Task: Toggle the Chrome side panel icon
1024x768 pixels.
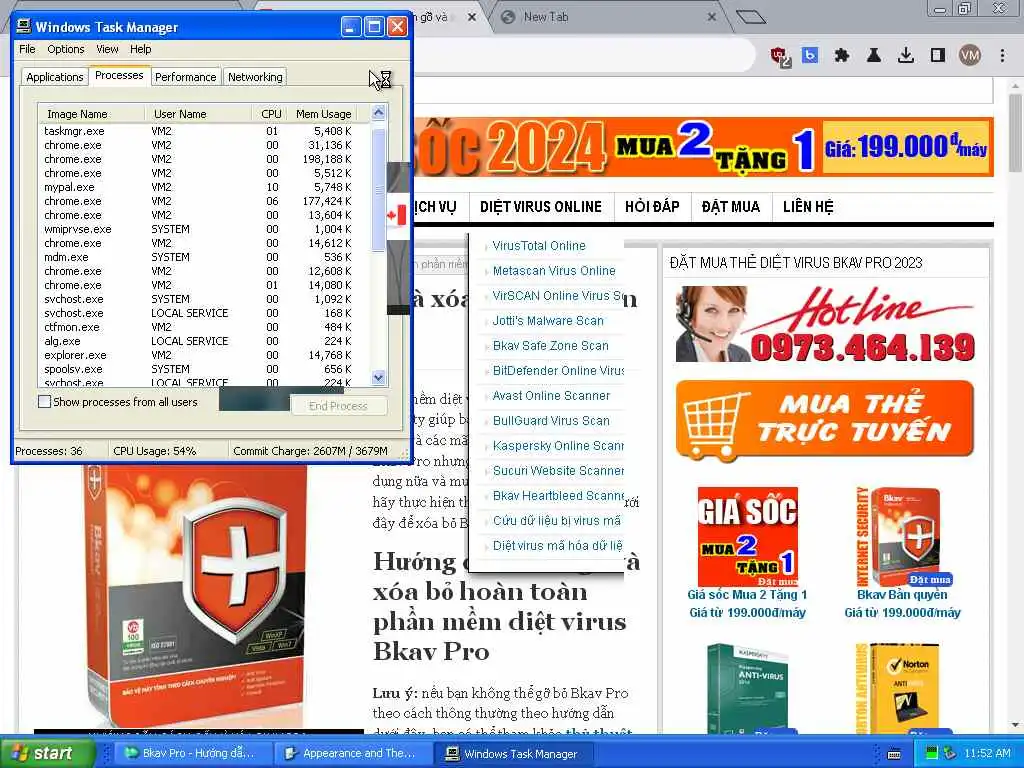Action: pos(938,56)
